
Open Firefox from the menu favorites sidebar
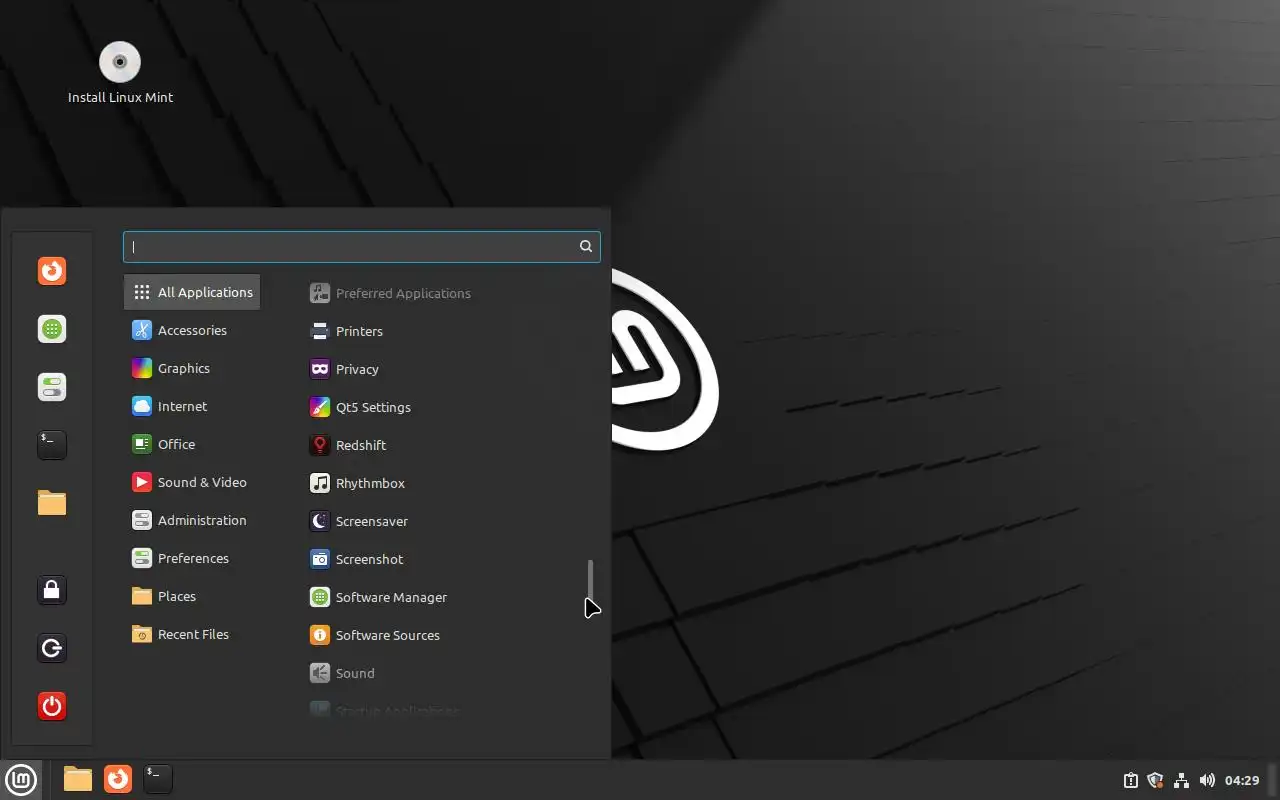point(52,271)
